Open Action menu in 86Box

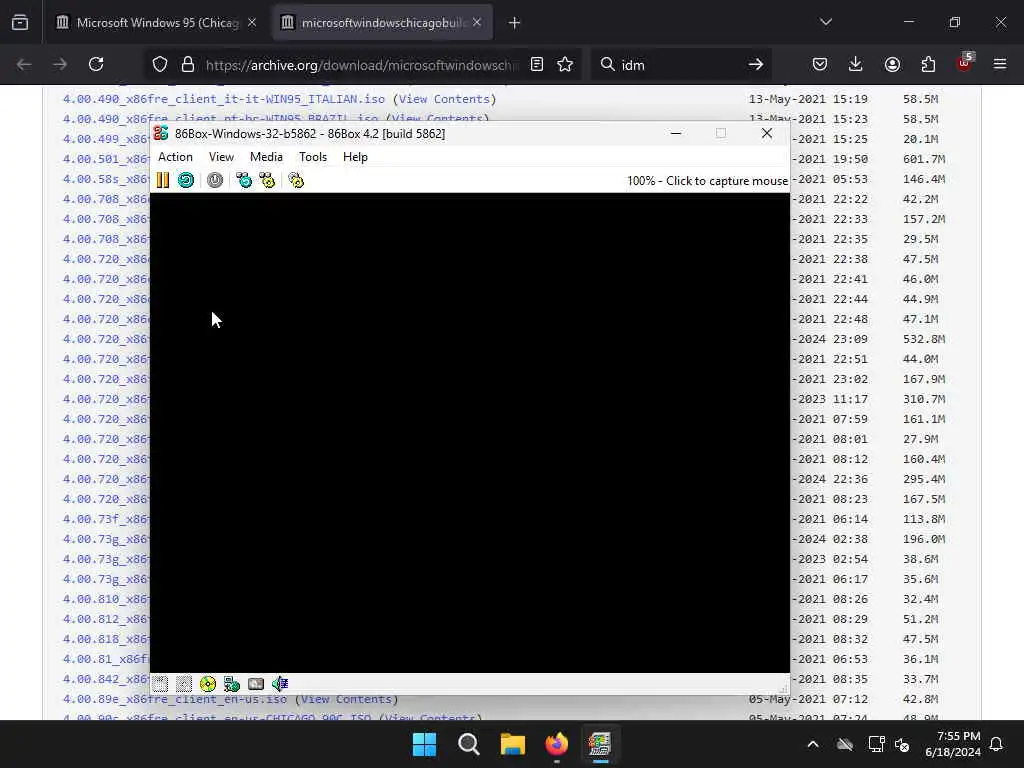[175, 157]
